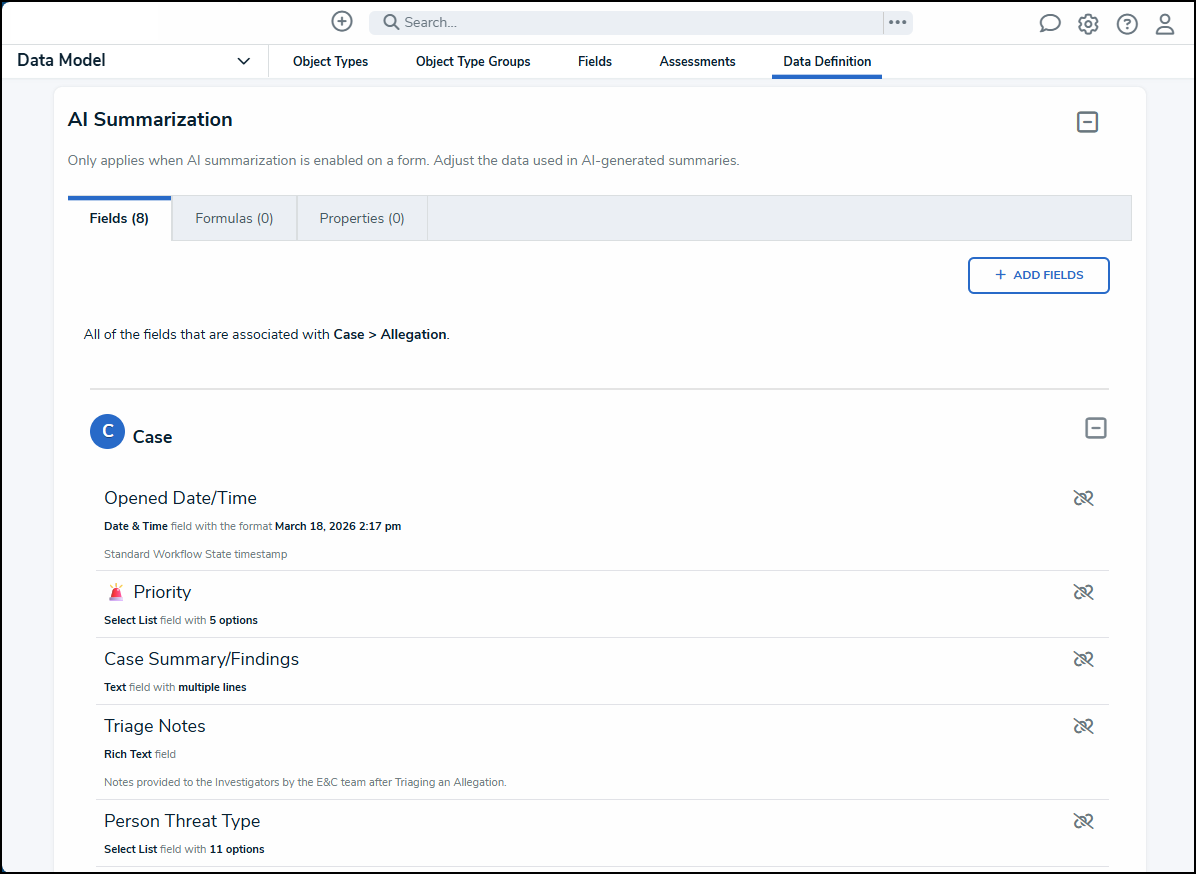Switch to the Formulas (0) tab
This screenshot has width=1196, height=874.
click(234, 218)
